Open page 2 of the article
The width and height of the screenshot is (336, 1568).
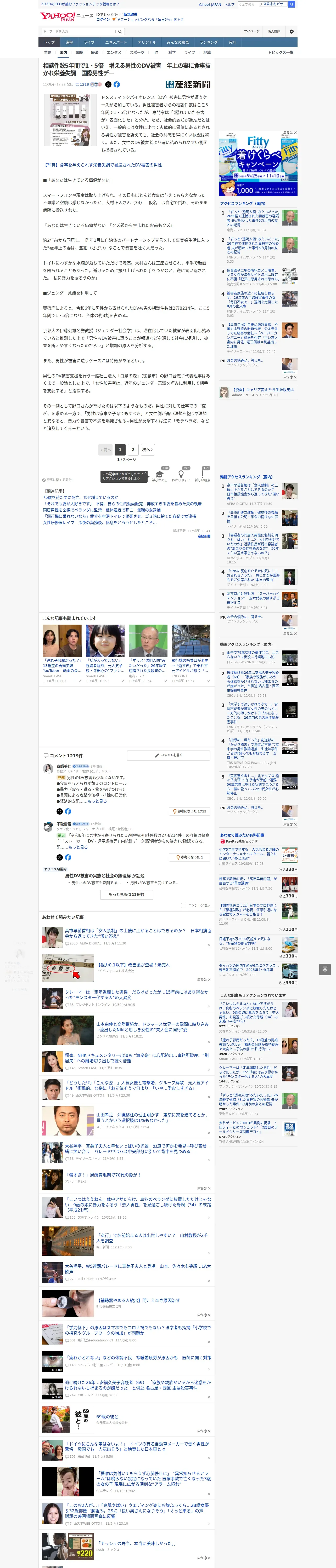click(x=133, y=449)
